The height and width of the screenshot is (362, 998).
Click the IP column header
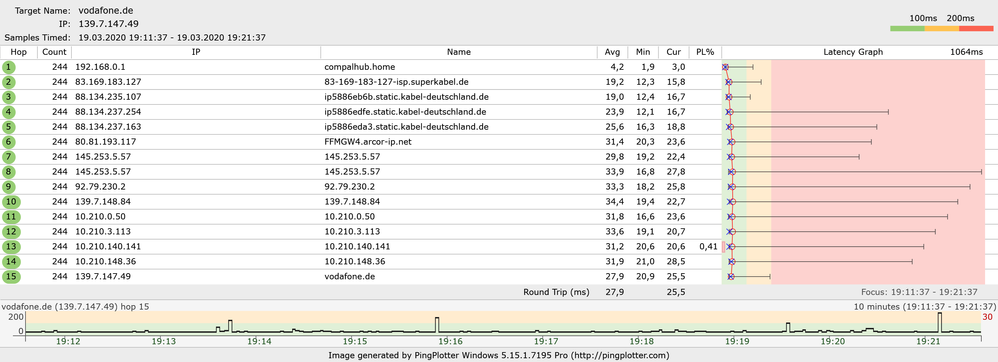pyautogui.click(x=196, y=52)
